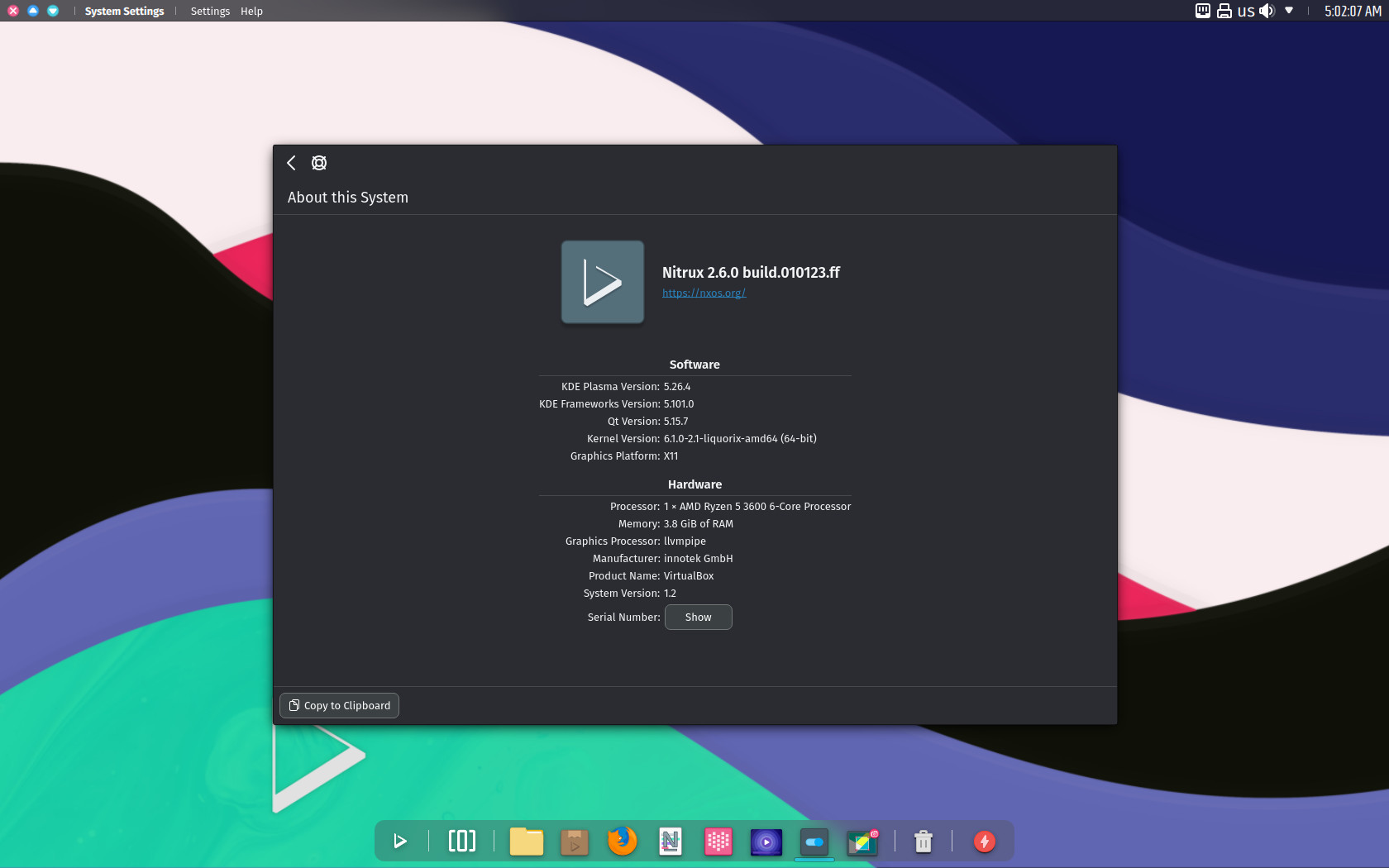Click Memory value 3.8 GiB of RAM

pyautogui.click(x=699, y=524)
